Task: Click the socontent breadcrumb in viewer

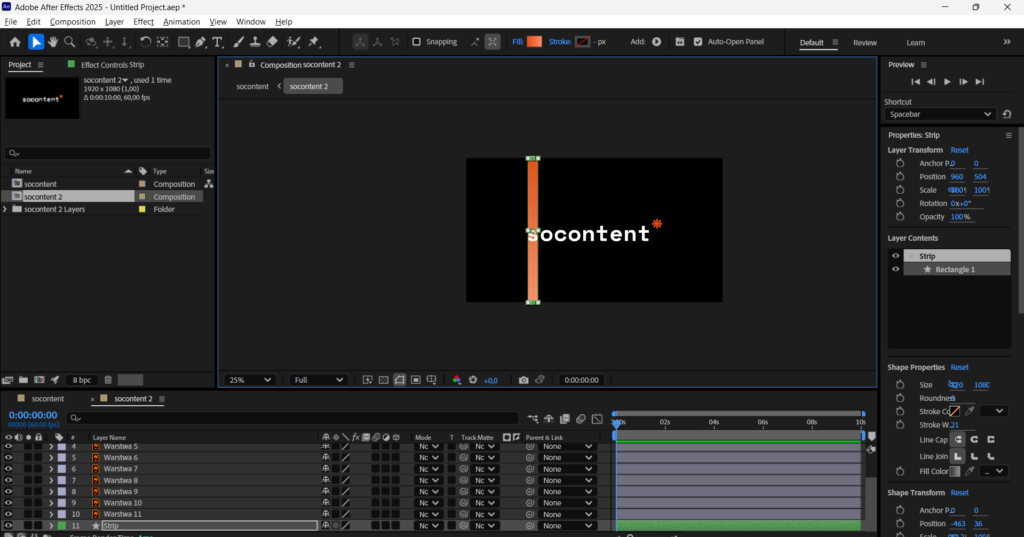Action: 252,86
